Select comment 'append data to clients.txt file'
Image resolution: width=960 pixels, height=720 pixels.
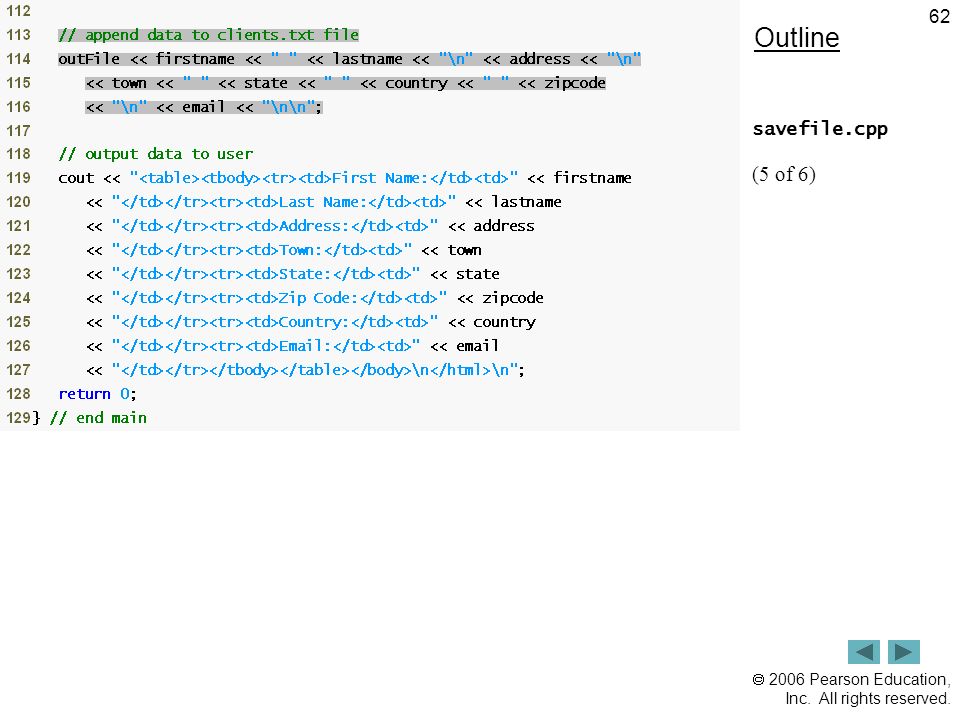point(208,35)
